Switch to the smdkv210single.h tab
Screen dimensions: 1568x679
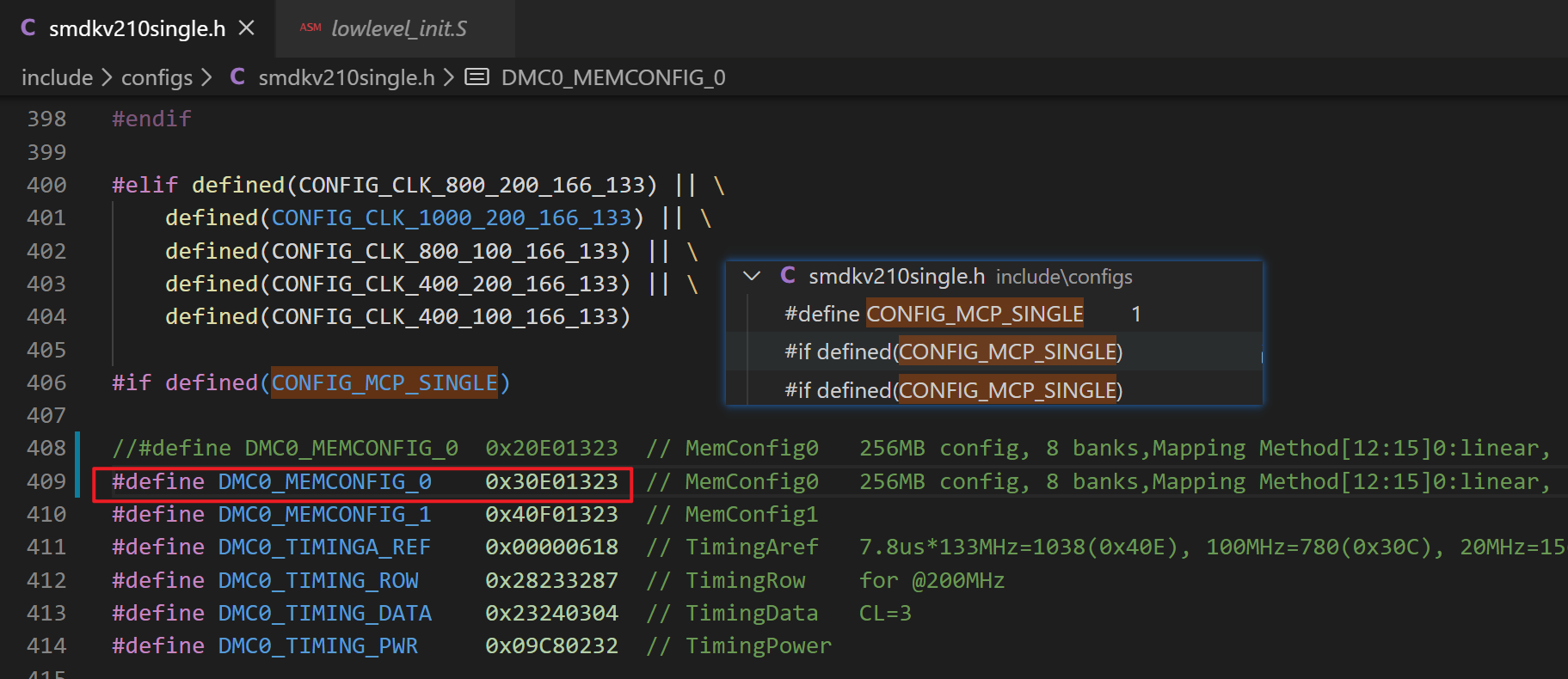[x=137, y=28]
